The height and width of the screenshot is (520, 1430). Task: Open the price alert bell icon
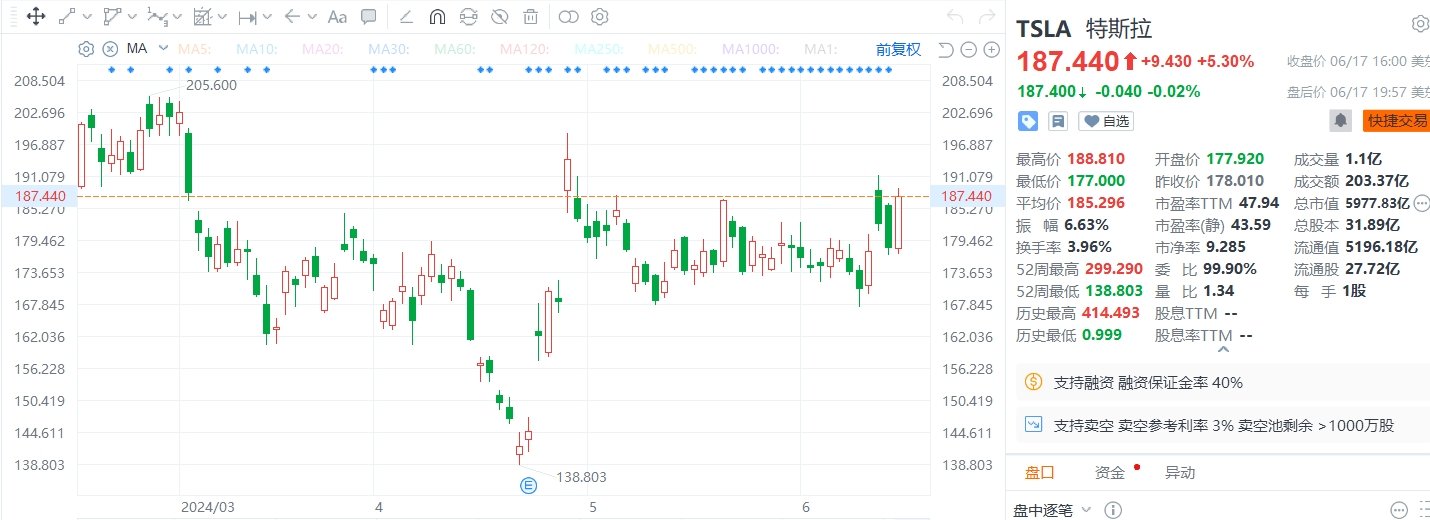click(1340, 121)
